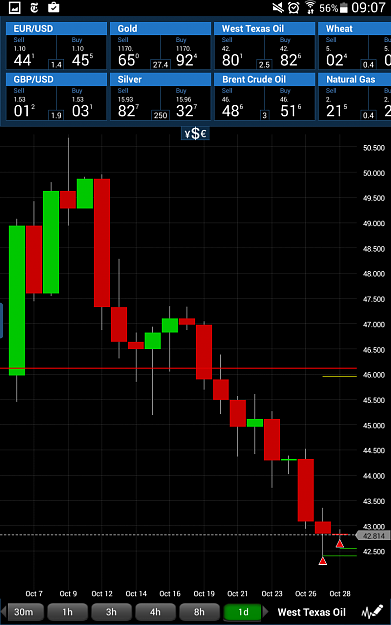This screenshot has height=625, width=391.
Task: Tap the Gold spread value 27.4
Action: (x=160, y=64)
